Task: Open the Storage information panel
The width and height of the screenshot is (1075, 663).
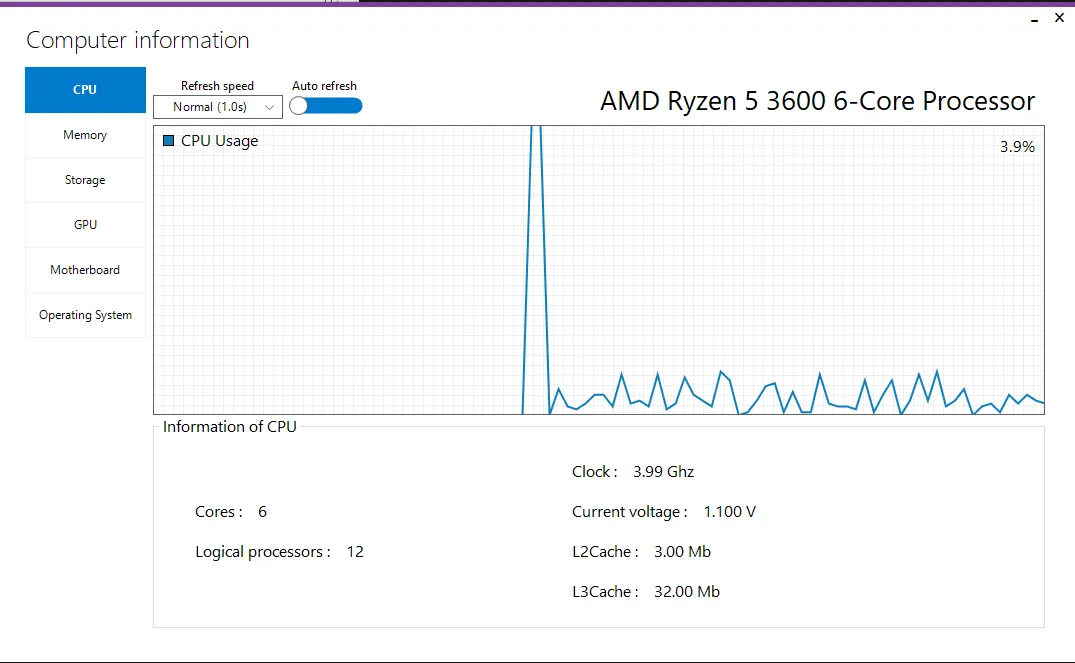Action: pos(85,180)
